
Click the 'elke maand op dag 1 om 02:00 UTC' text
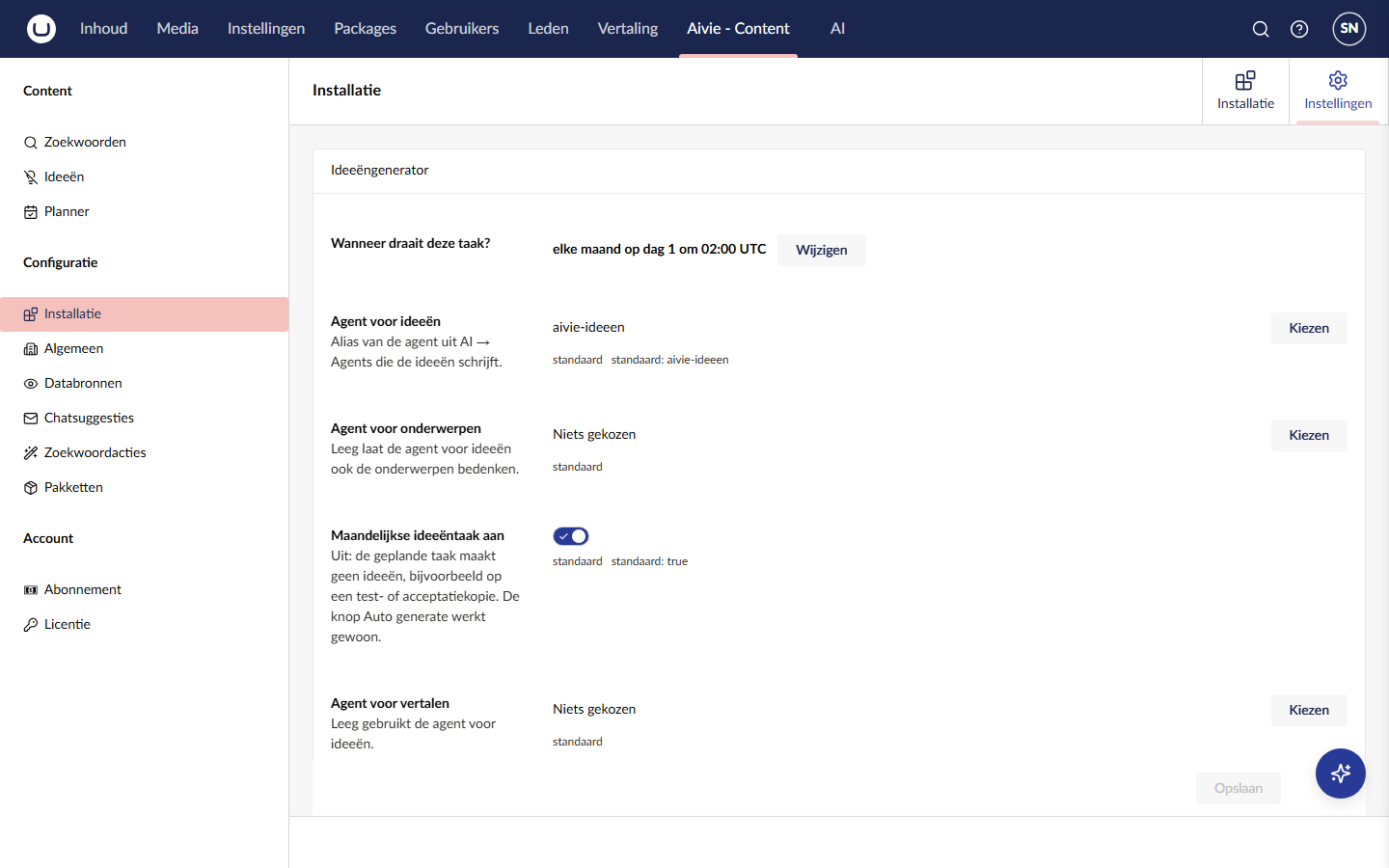tap(659, 249)
